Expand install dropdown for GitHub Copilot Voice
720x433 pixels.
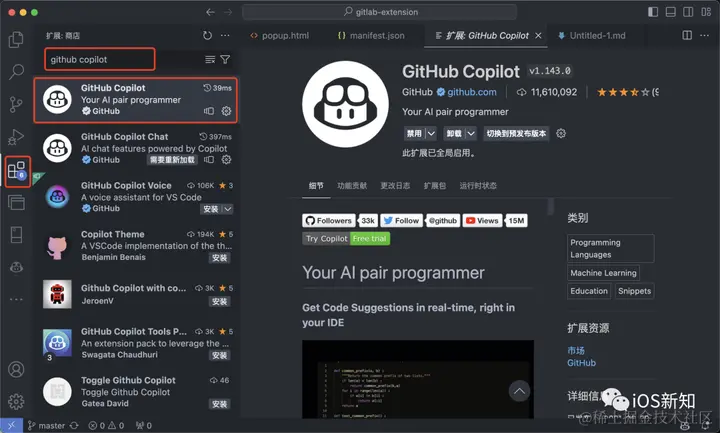228,209
